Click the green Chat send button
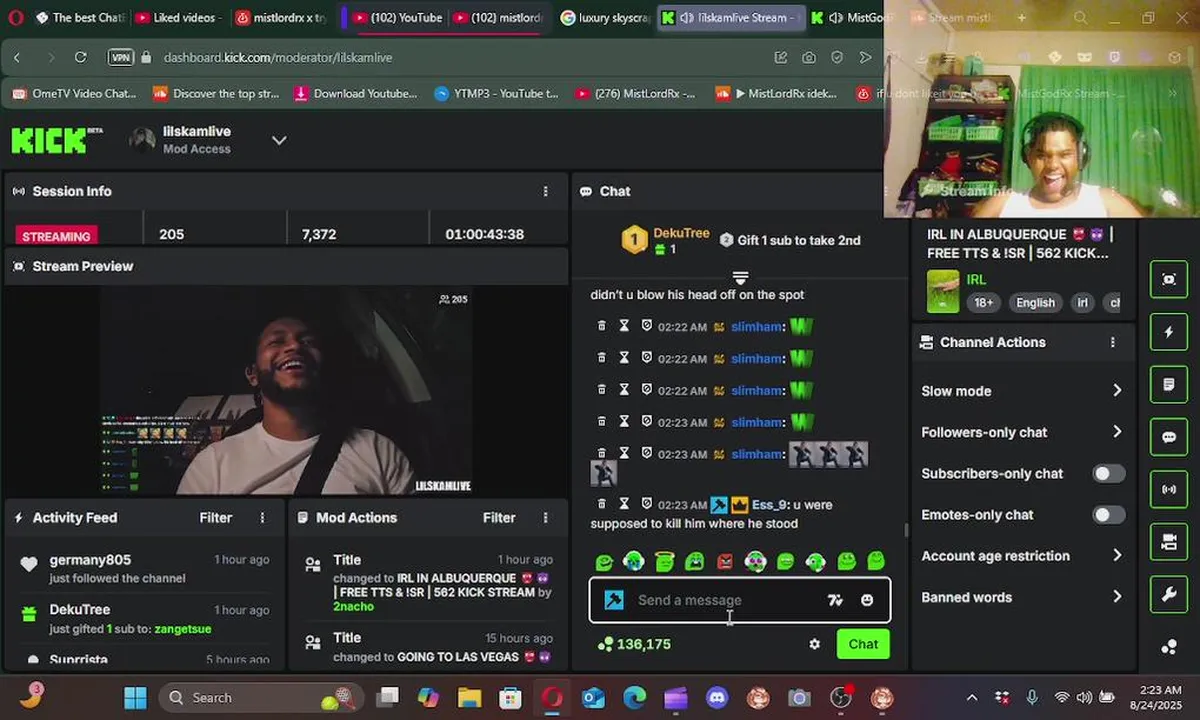Image resolution: width=1200 pixels, height=720 pixels. coord(863,644)
